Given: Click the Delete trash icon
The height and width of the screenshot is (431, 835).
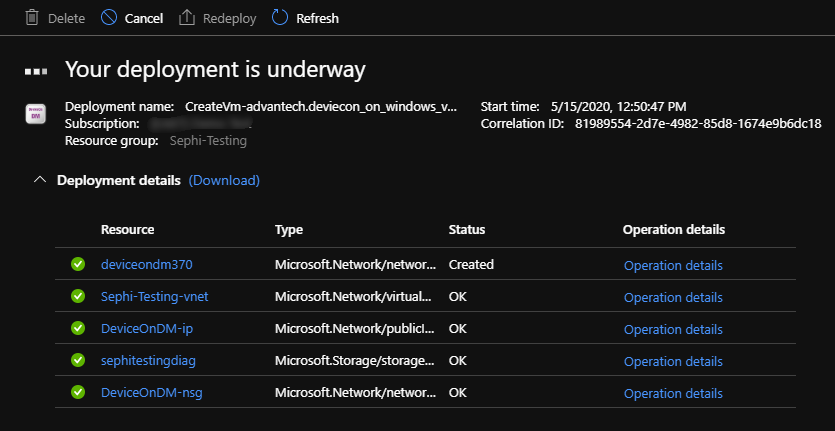Looking at the screenshot, I should tap(31, 18).
